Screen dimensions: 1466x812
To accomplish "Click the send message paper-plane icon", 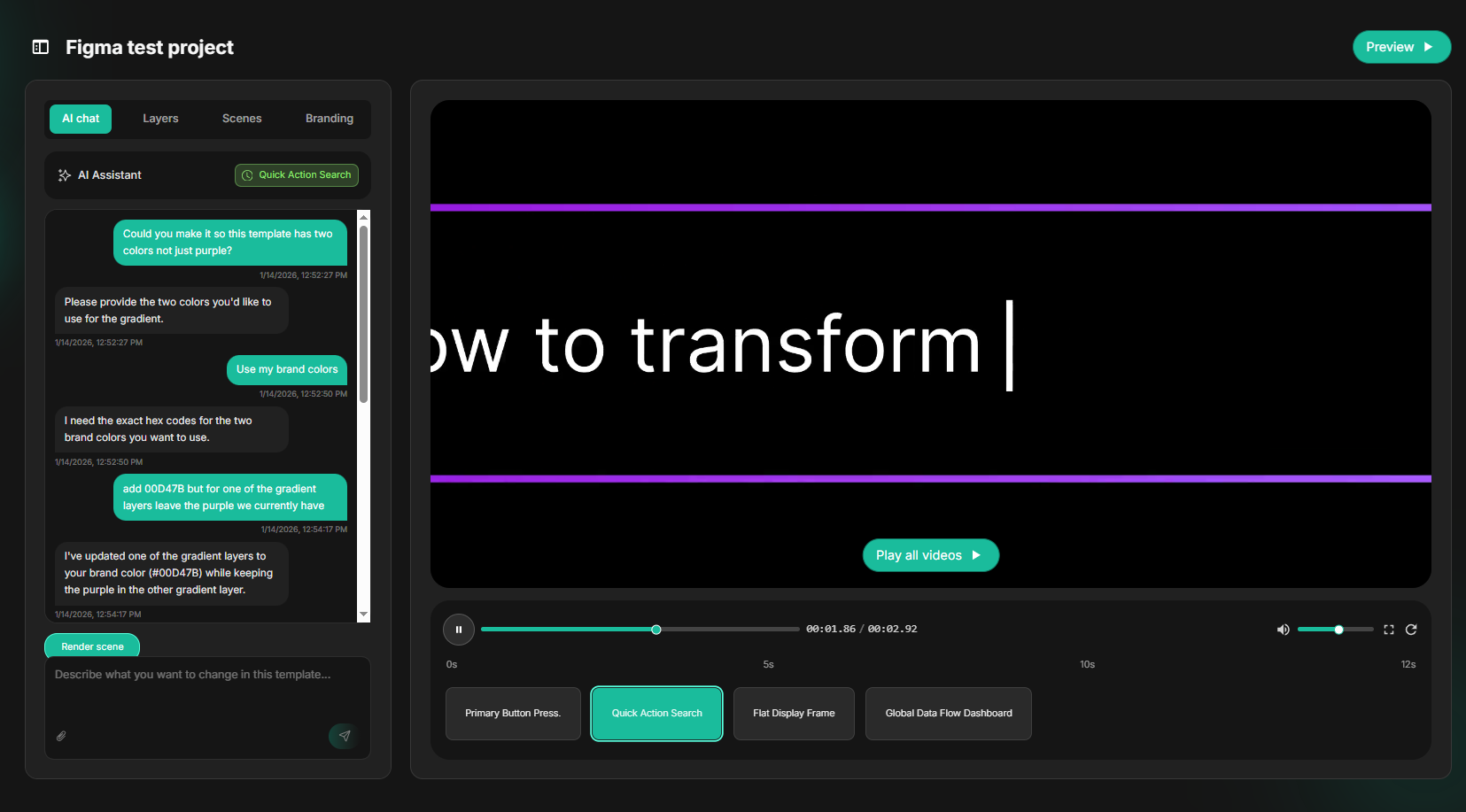I will coord(344,736).
